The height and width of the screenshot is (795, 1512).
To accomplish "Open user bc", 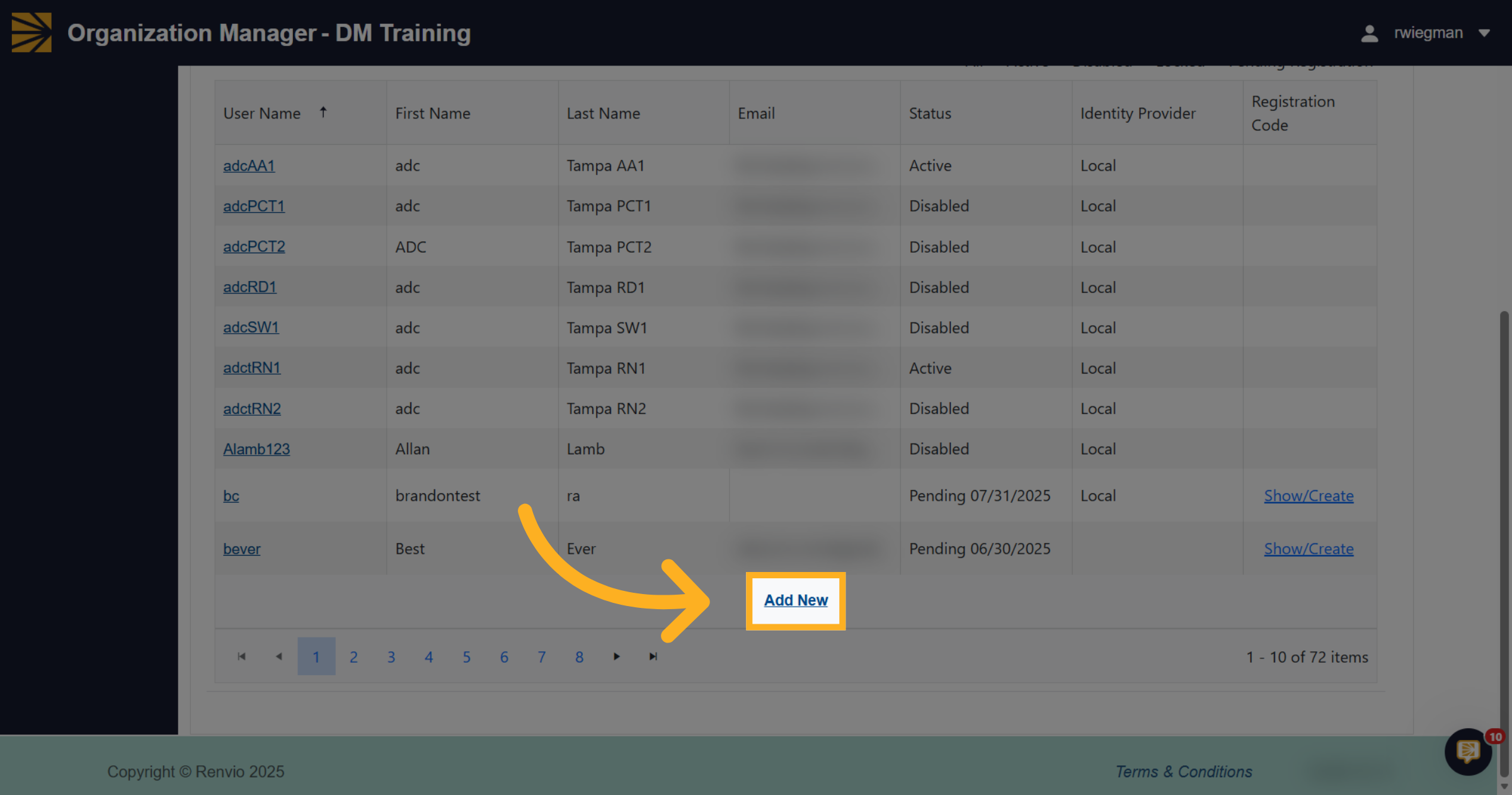I will (231, 496).
